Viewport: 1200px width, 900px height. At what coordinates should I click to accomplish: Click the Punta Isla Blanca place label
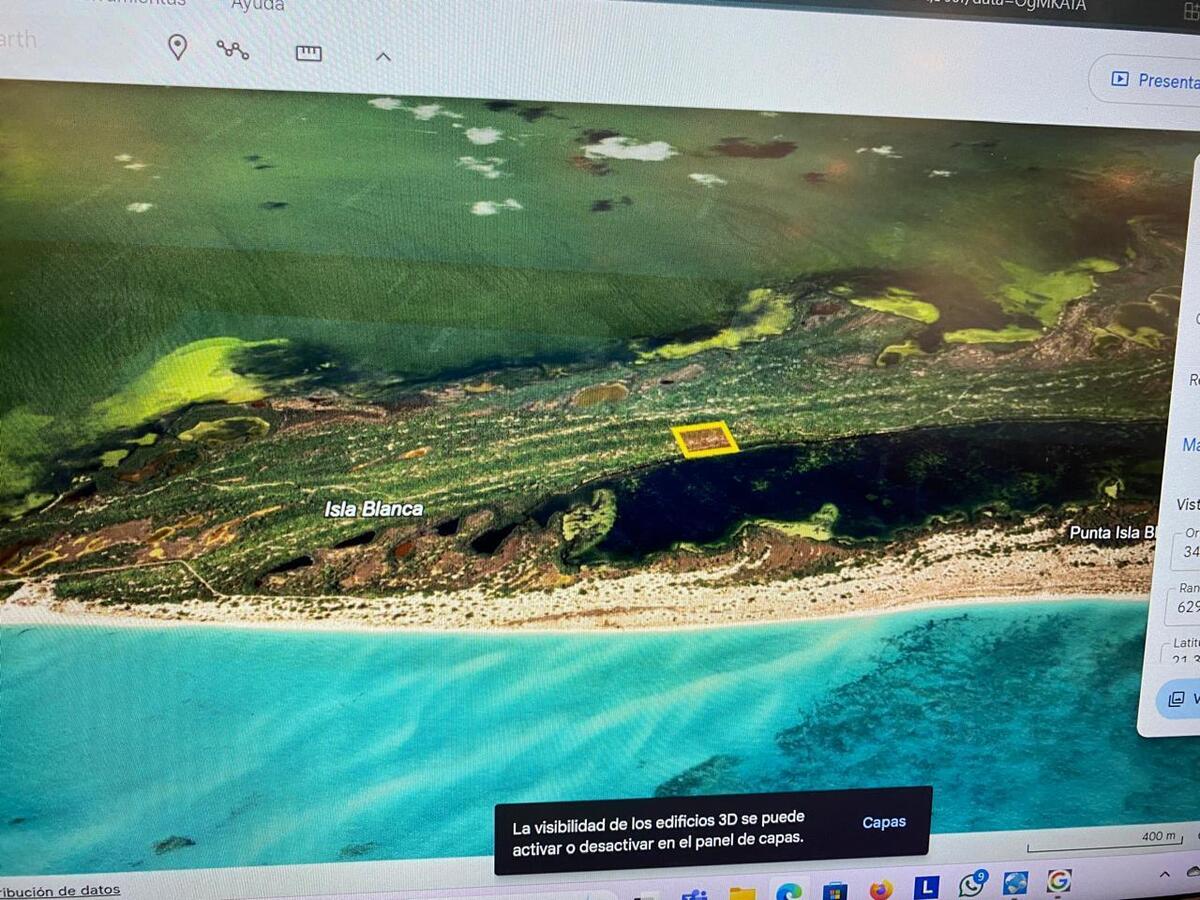tap(1111, 532)
